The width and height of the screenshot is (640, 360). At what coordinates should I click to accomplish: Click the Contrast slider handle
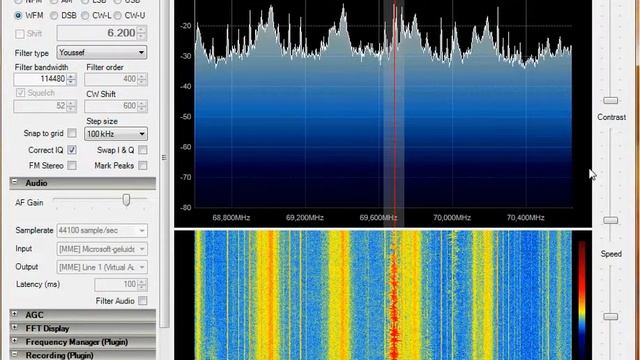(x=611, y=220)
